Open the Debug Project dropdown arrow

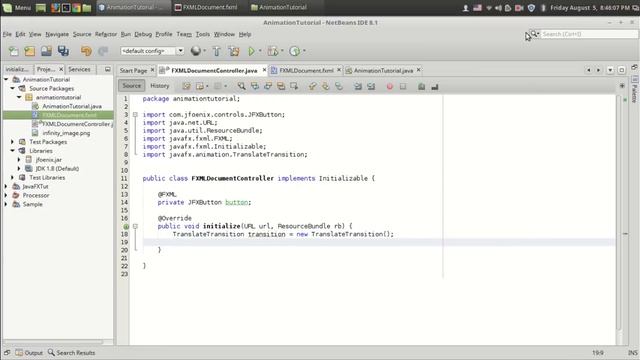pyautogui.click(x=282, y=51)
